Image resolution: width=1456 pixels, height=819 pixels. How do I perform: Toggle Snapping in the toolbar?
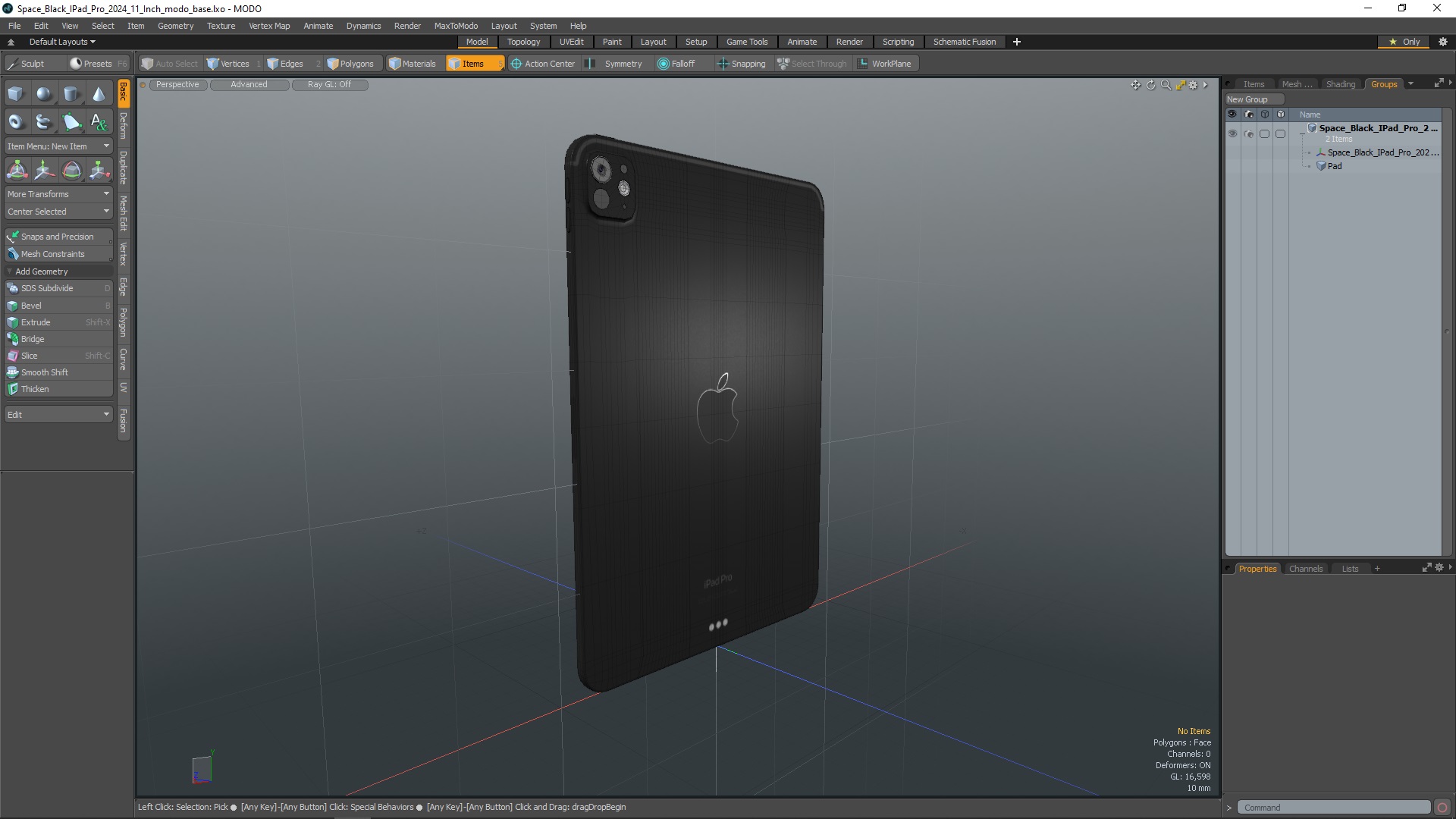pyautogui.click(x=742, y=64)
